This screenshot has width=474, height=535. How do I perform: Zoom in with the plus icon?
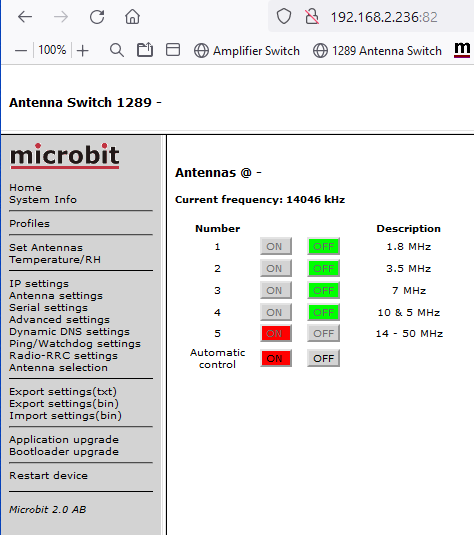click(83, 51)
